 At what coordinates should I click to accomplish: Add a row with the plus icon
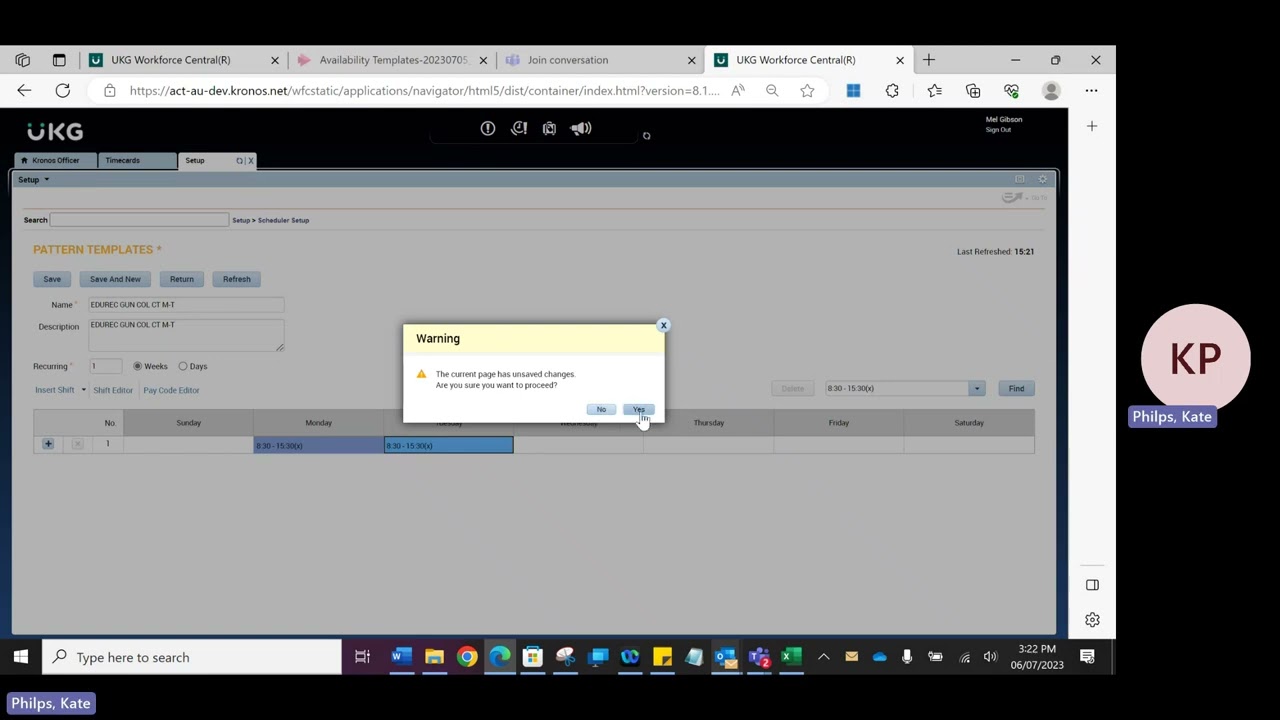47,444
